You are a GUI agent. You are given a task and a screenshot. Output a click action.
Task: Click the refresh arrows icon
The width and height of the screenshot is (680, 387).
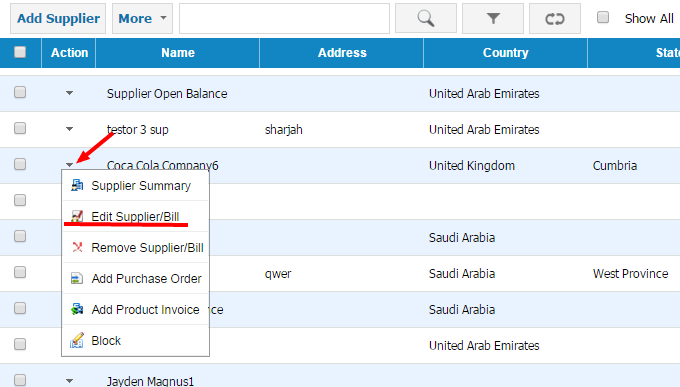555,18
